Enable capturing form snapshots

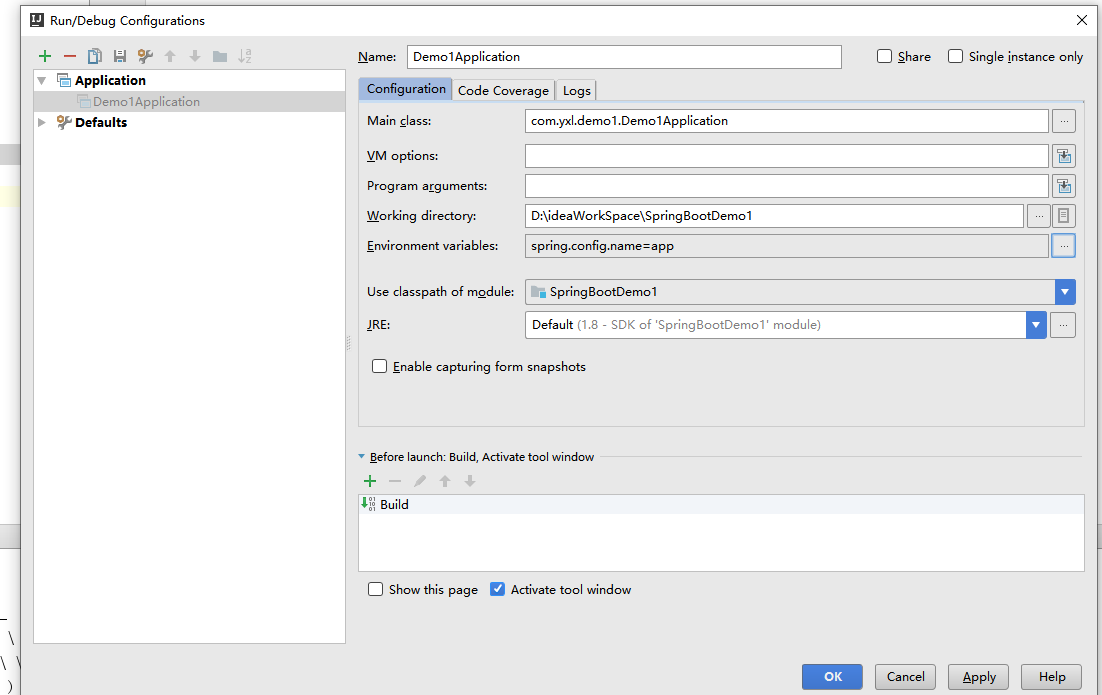click(379, 366)
